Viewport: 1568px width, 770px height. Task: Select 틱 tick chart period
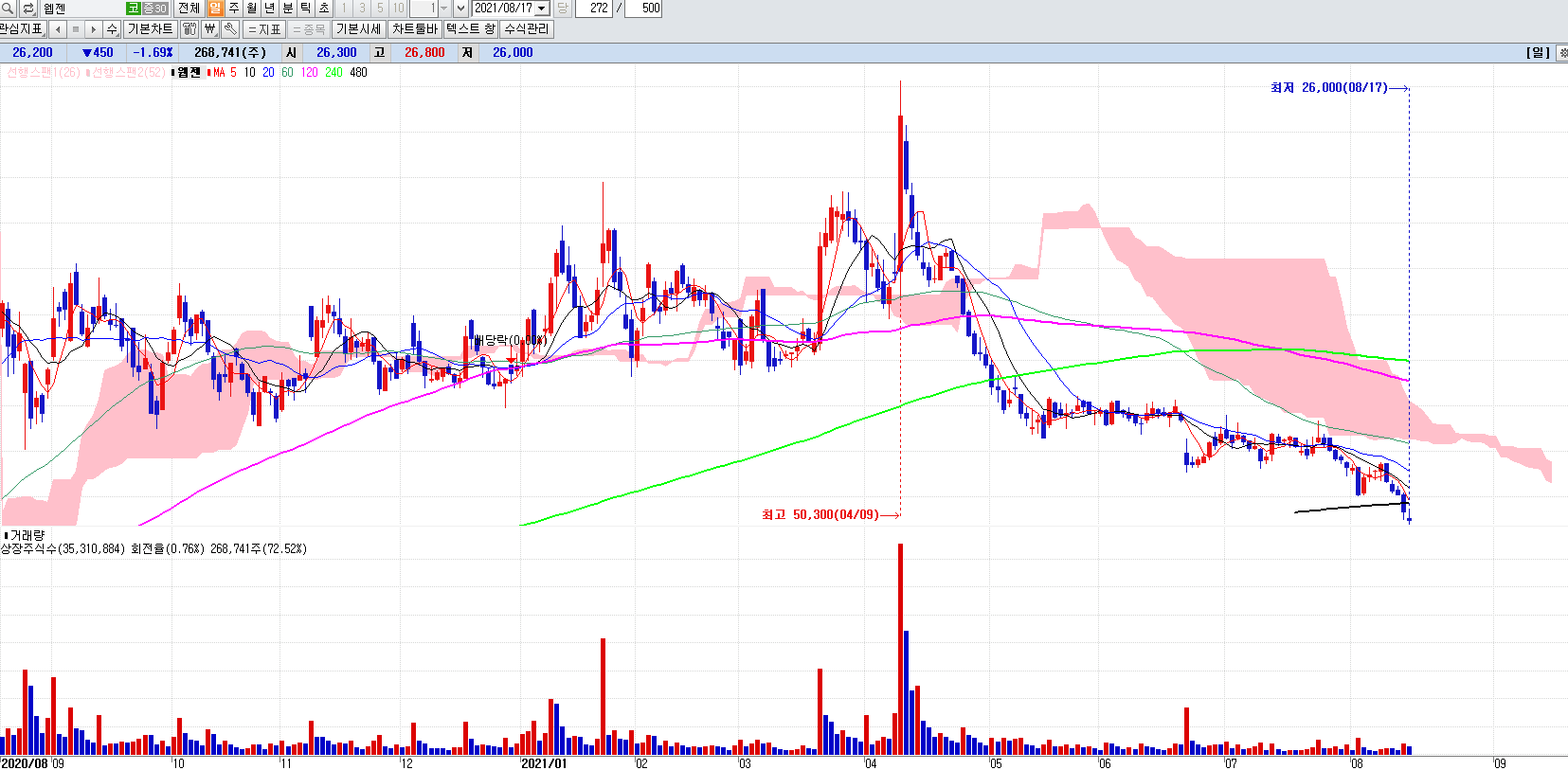[x=306, y=8]
